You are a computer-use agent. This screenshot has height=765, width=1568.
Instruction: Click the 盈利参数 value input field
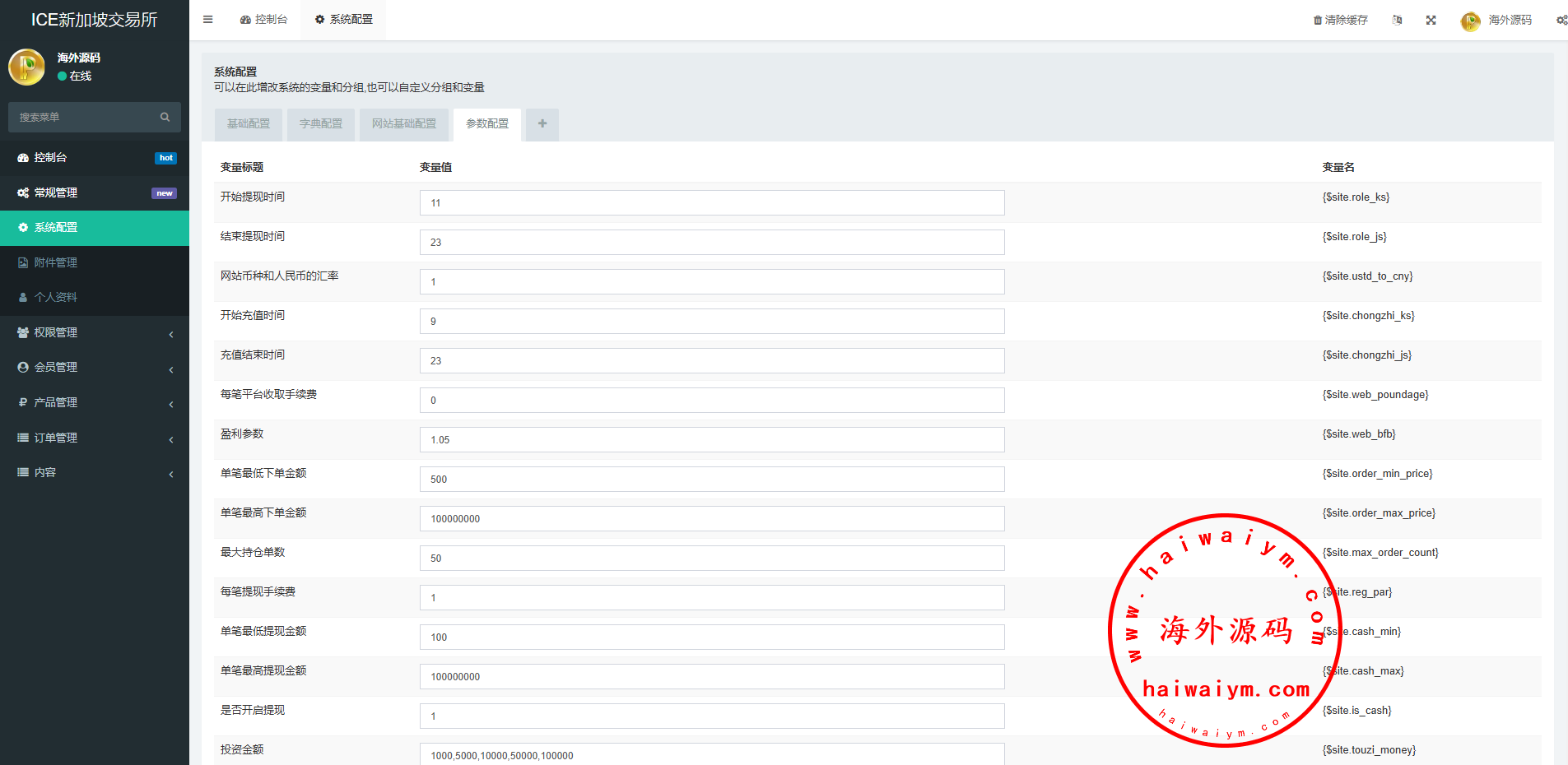712,440
